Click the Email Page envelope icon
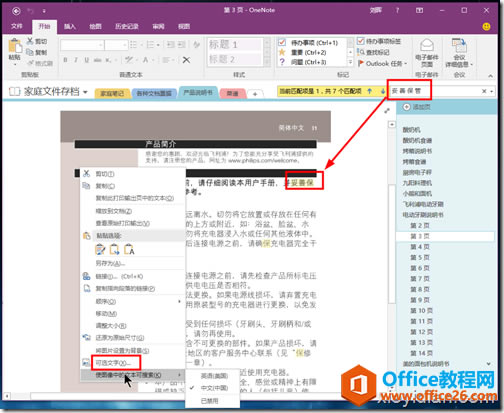The height and width of the screenshot is (413, 504). [x=427, y=45]
